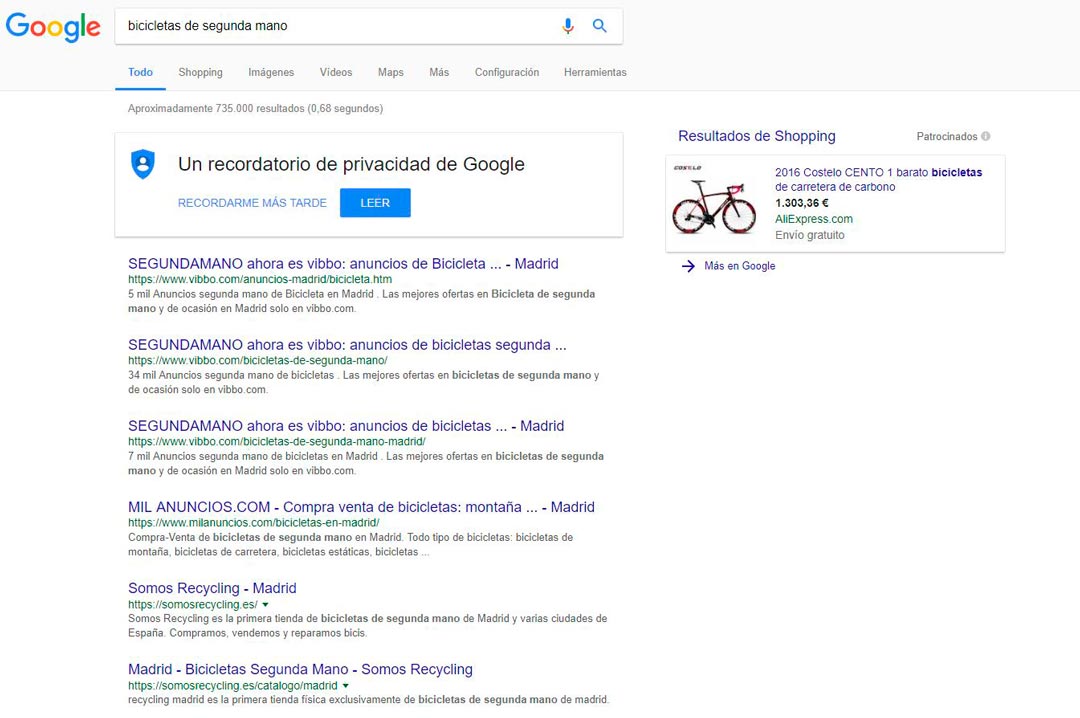Click the Patrocinados label
This screenshot has width=1080, height=718.
(946, 136)
